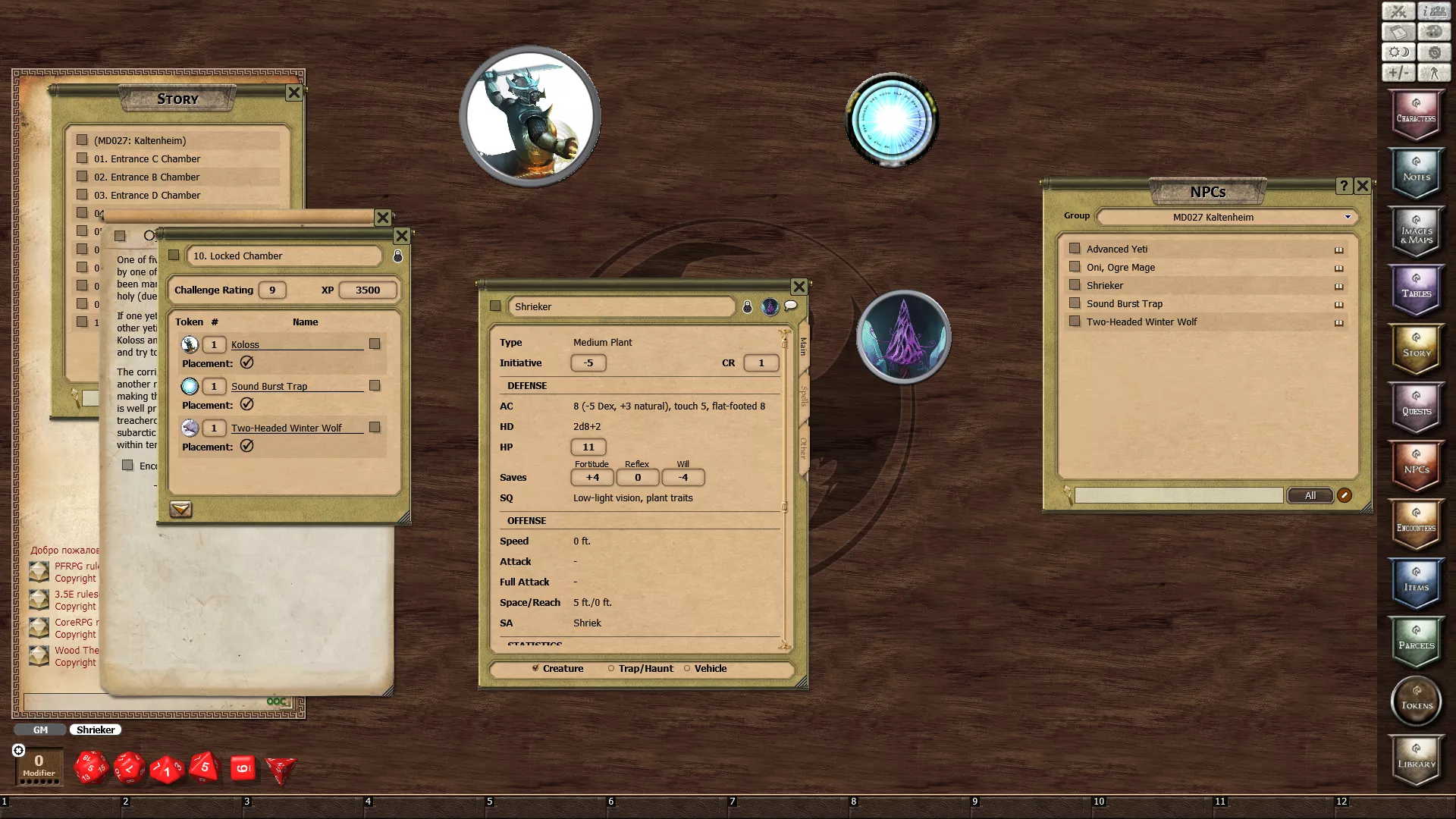Toggle checkbox for (MD027: Kaltenheim) entry
The height and width of the screenshot is (819, 1456).
(82, 140)
